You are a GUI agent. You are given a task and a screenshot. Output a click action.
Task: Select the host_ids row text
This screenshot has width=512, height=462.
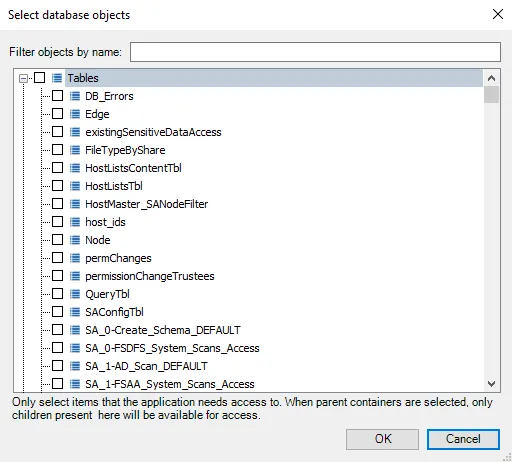(x=105, y=222)
